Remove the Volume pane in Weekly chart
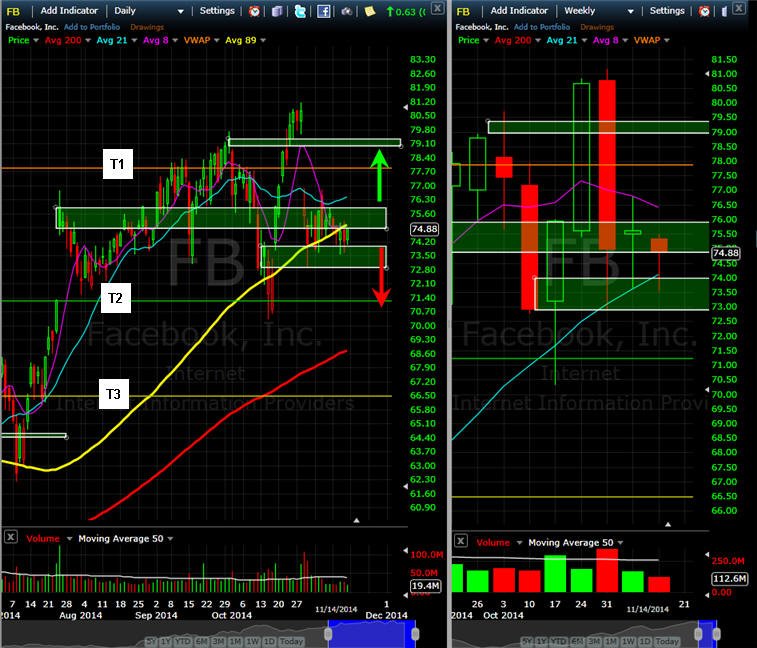Image resolution: width=757 pixels, height=648 pixels. coord(461,541)
